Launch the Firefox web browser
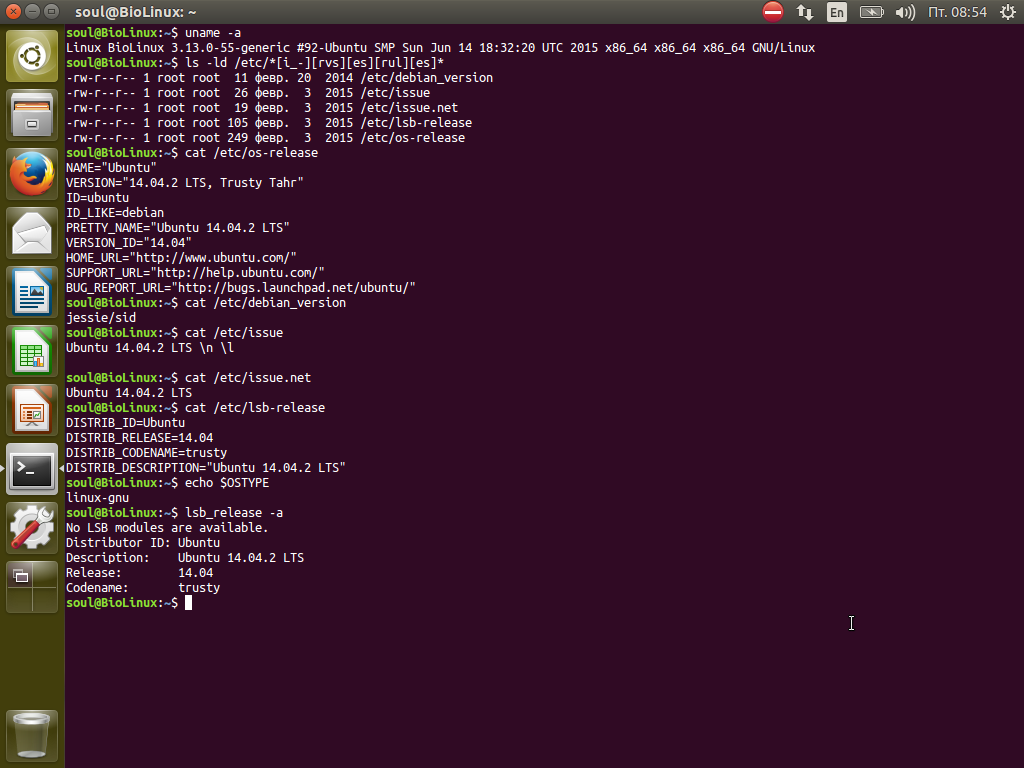The height and width of the screenshot is (768, 1024). (32, 174)
